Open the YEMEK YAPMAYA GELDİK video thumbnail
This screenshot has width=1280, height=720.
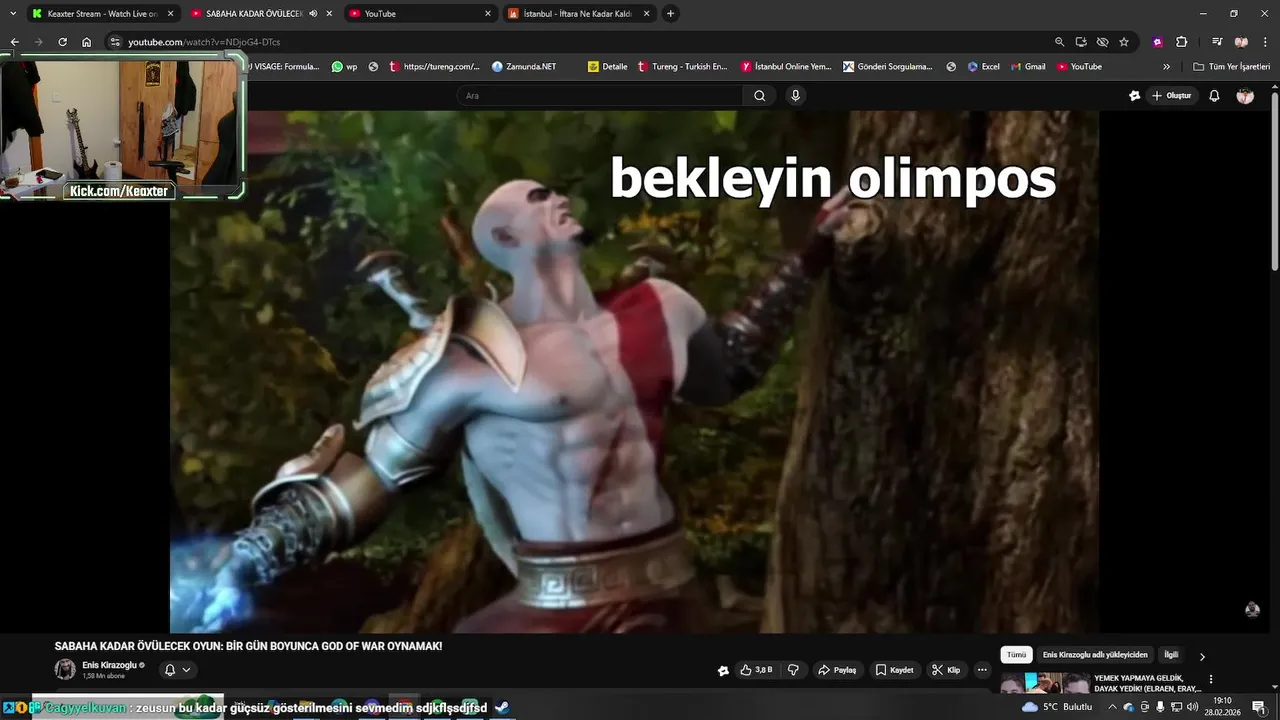(x=1045, y=684)
